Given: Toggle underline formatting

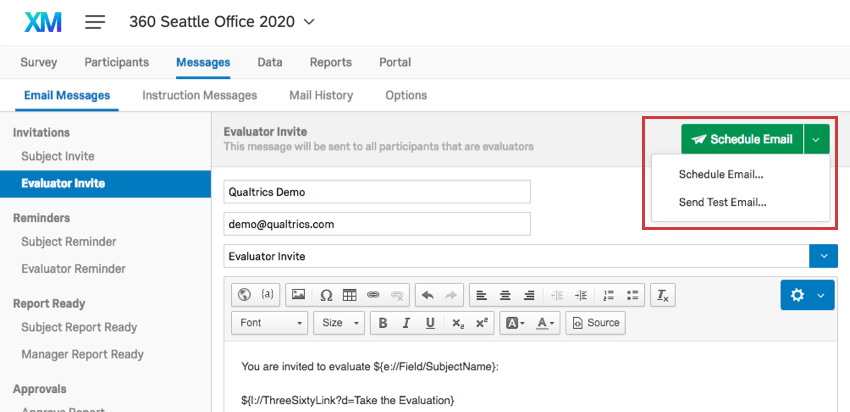Looking at the screenshot, I should click(430, 323).
